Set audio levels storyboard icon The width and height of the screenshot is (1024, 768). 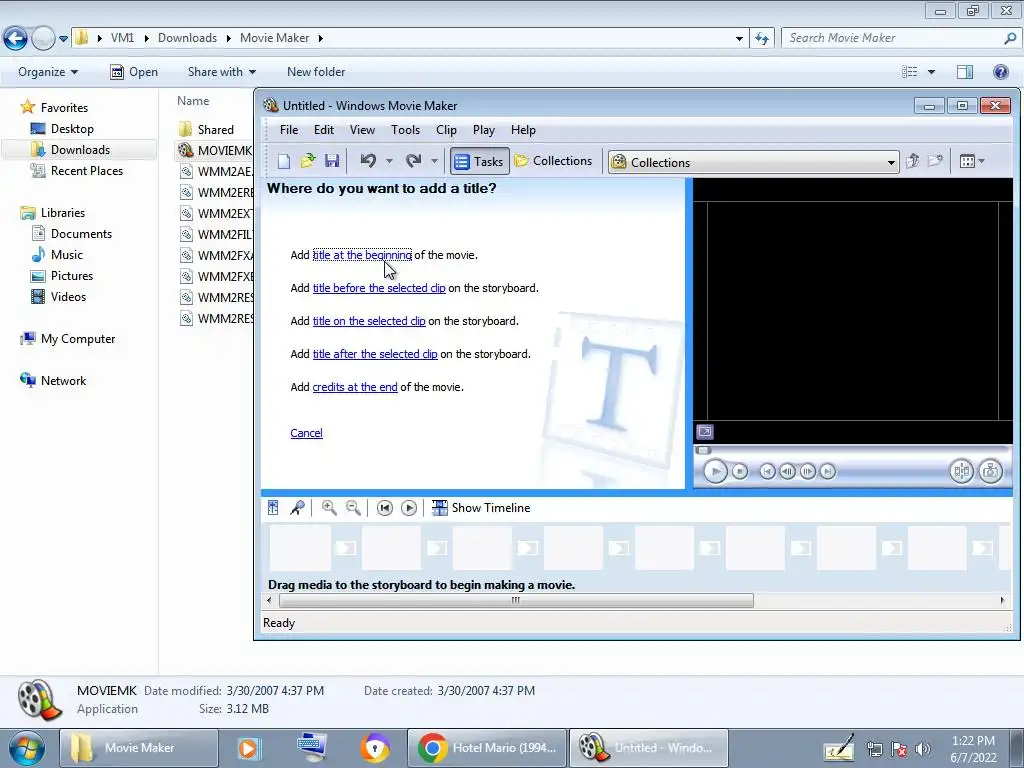pos(273,507)
